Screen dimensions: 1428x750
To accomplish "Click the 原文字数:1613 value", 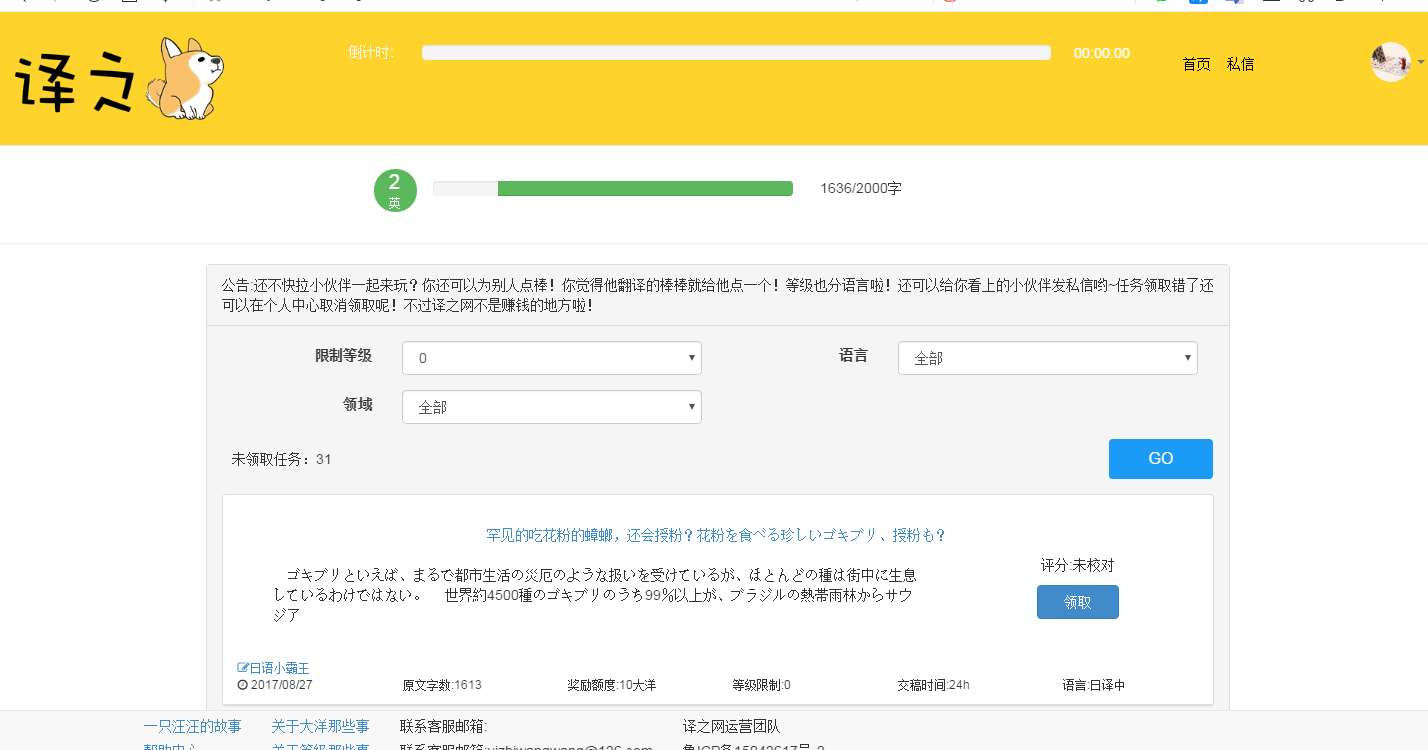I will [x=442, y=685].
